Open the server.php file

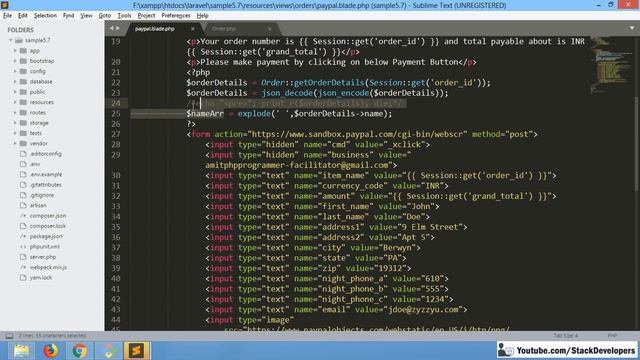[x=42, y=257]
